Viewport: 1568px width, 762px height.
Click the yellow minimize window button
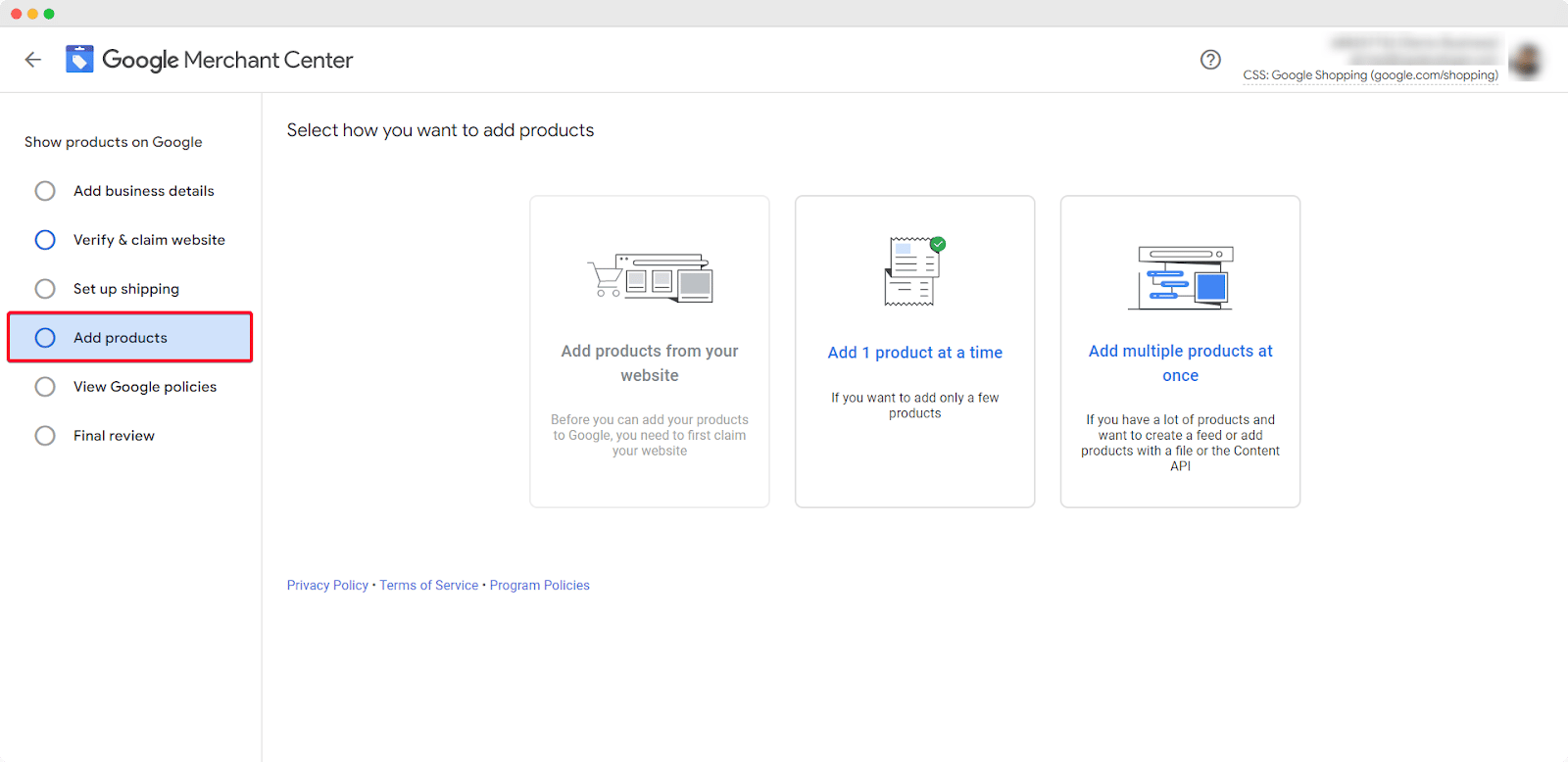coord(32,14)
